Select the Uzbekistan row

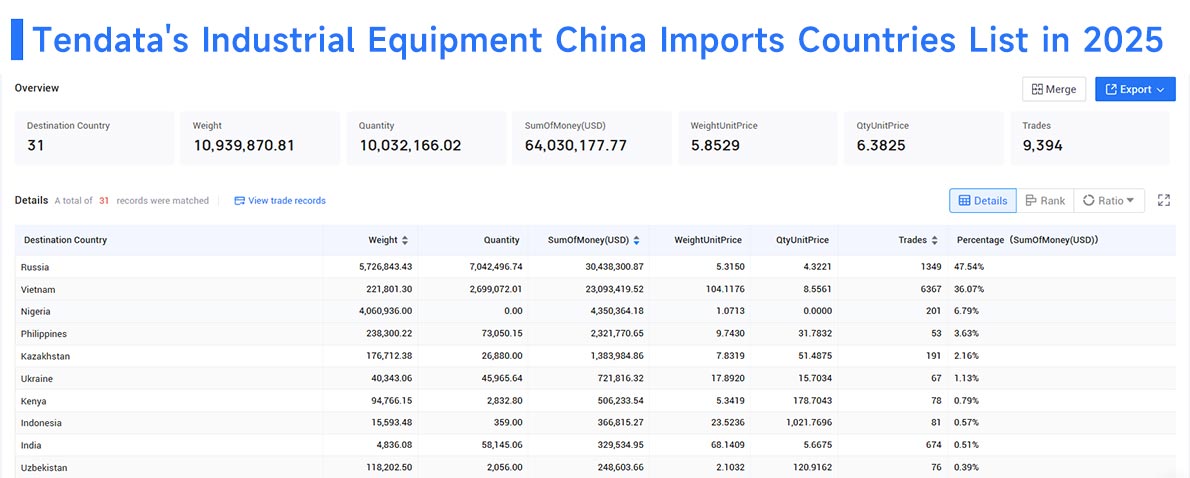[x=595, y=467]
